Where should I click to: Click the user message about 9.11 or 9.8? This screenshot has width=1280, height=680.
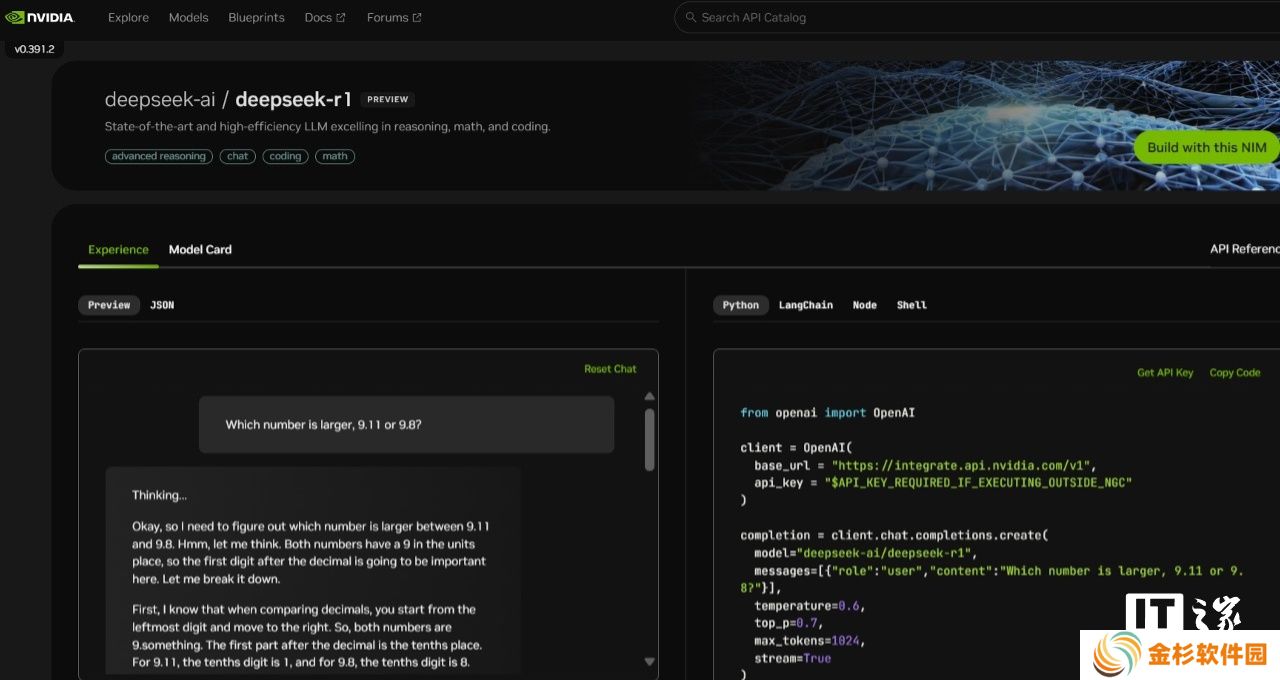[x=406, y=425]
